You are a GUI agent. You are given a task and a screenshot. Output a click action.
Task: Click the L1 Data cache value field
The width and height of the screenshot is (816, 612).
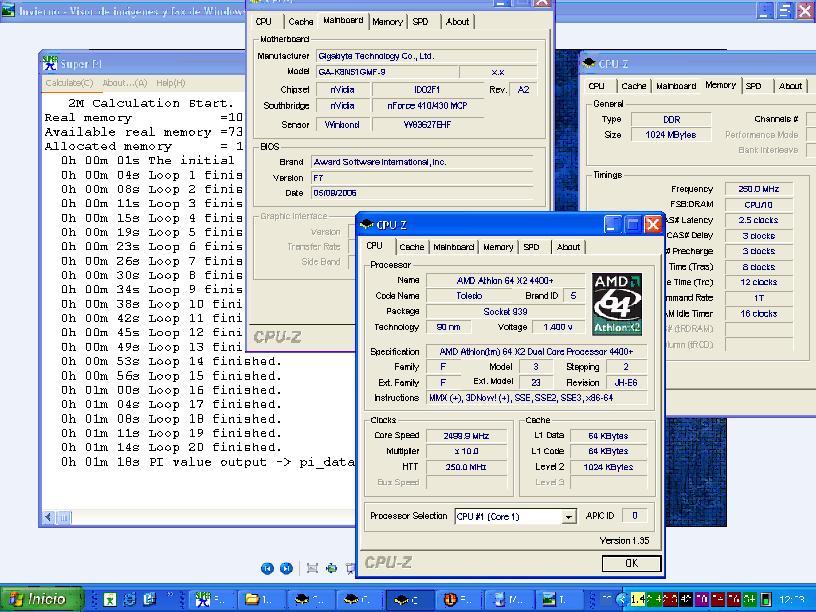[x=608, y=436]
